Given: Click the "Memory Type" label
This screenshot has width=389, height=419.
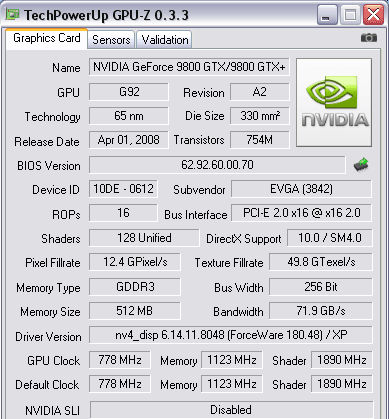Looking at the screenshot, I should pos(48,288).
